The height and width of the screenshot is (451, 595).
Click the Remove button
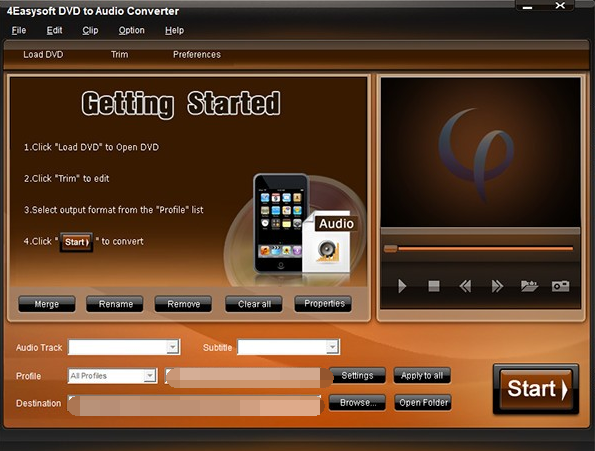183,304
